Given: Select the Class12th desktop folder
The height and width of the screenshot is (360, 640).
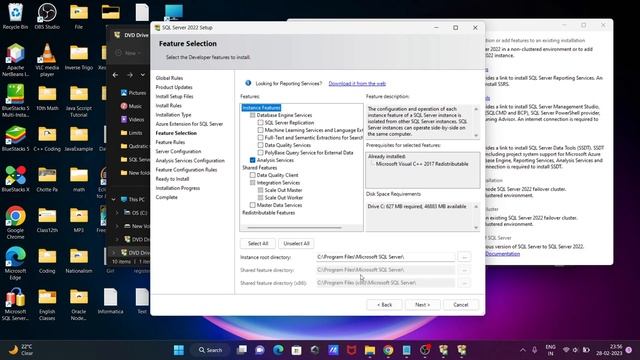Looking at the screenshot, I should [47, 220].
